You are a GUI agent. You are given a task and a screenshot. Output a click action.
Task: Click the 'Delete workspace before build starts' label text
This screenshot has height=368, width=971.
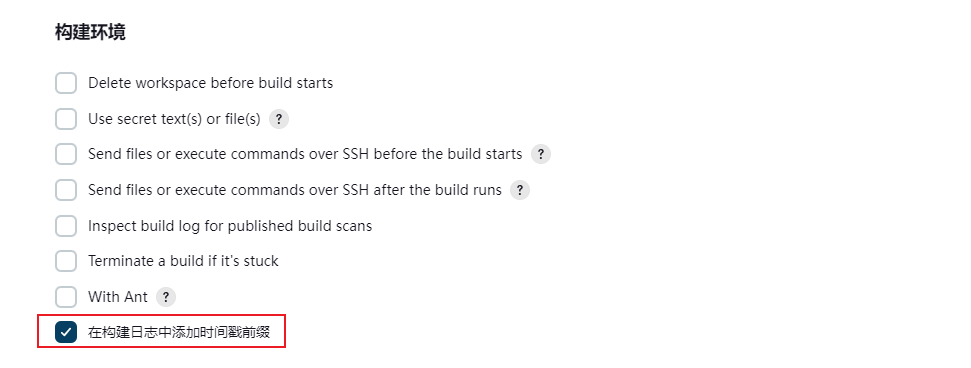[x=211, y=83]
